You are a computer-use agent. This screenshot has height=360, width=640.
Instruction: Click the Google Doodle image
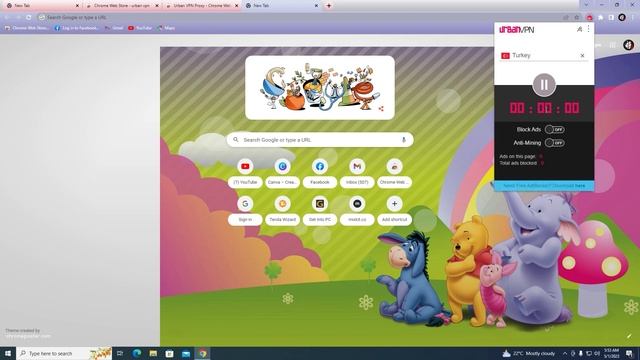coord(320,87)
